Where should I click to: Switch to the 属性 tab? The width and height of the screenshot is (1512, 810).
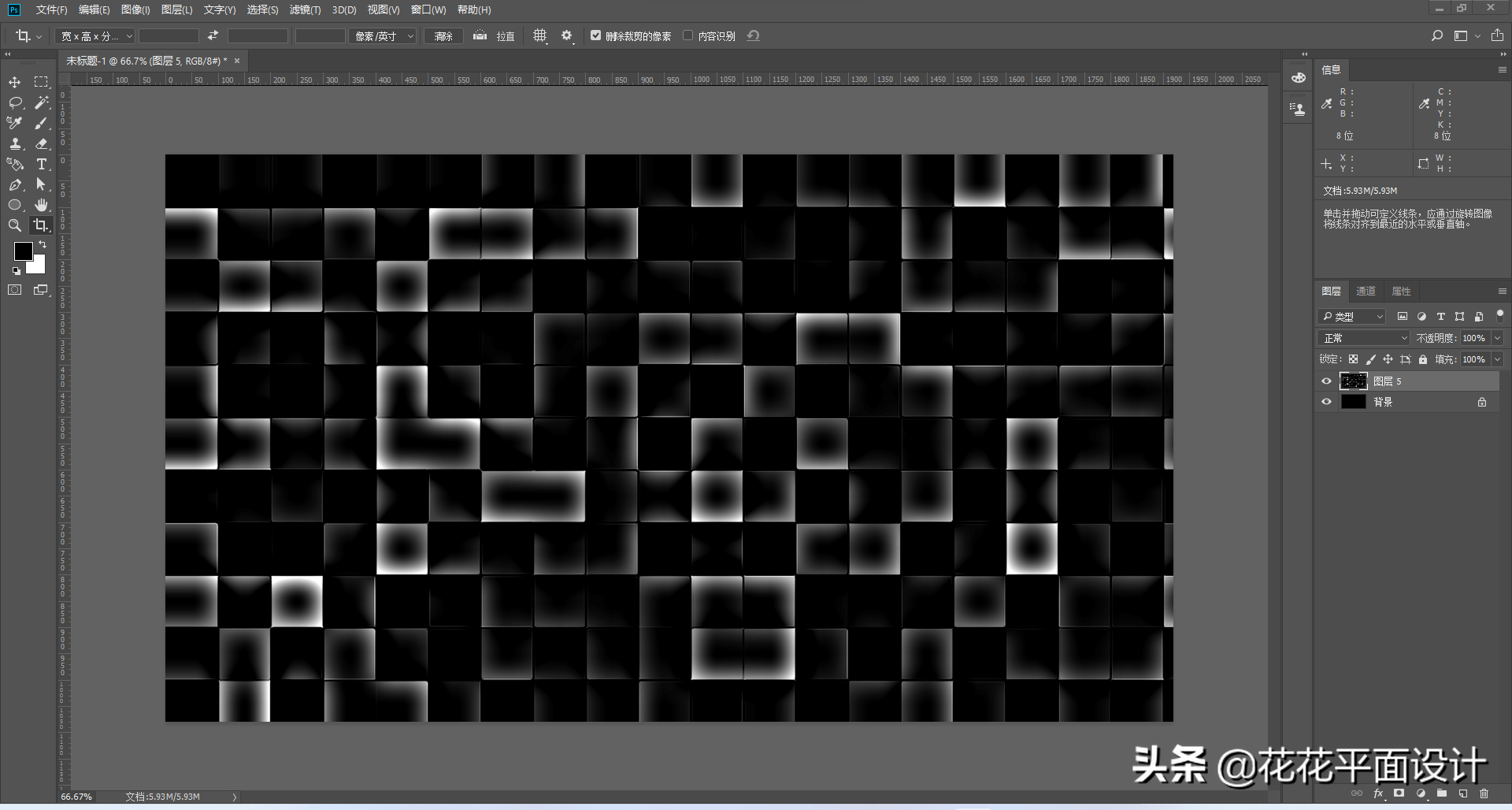click(1401, 292)
